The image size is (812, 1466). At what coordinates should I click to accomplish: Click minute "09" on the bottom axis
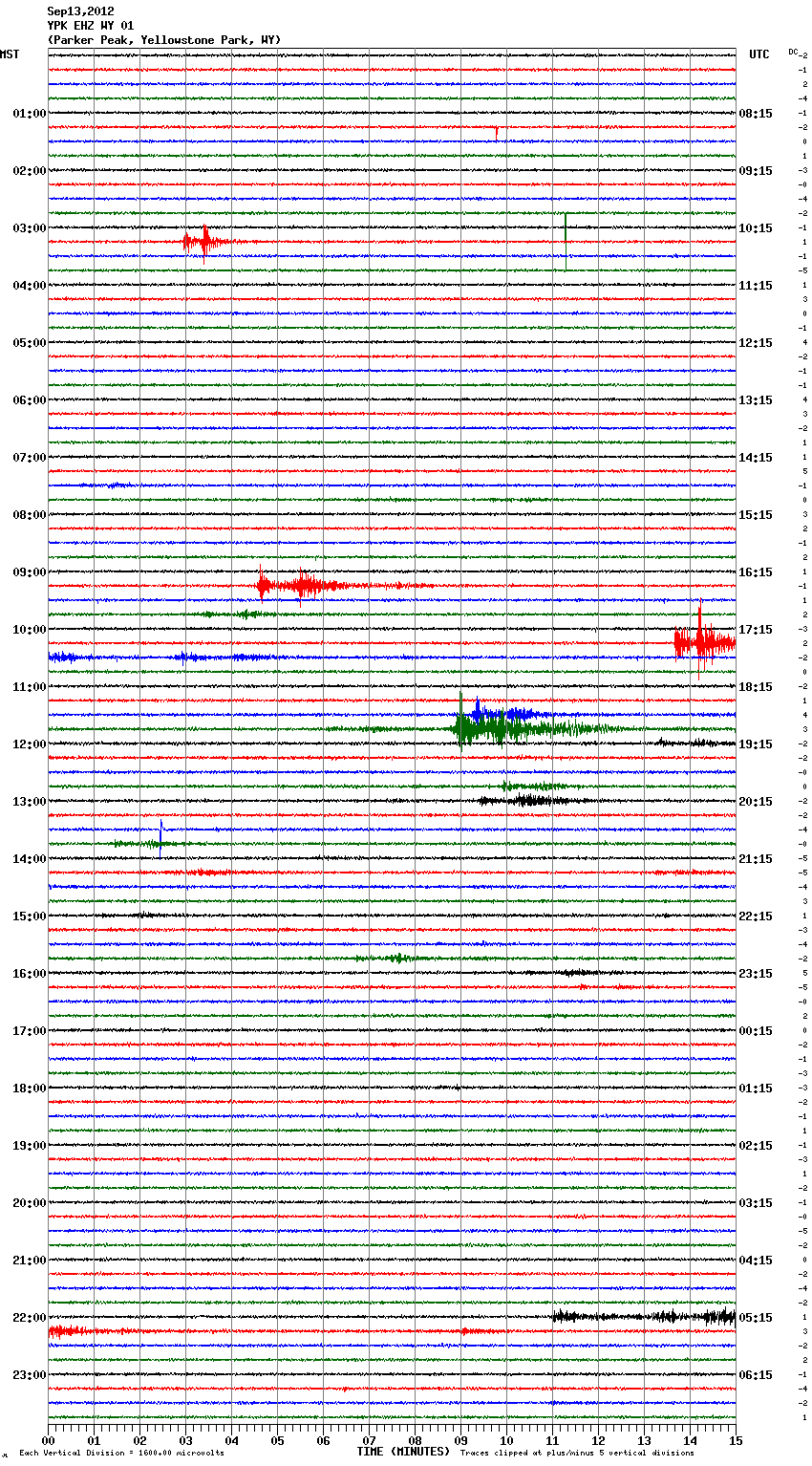[460, 1440]
